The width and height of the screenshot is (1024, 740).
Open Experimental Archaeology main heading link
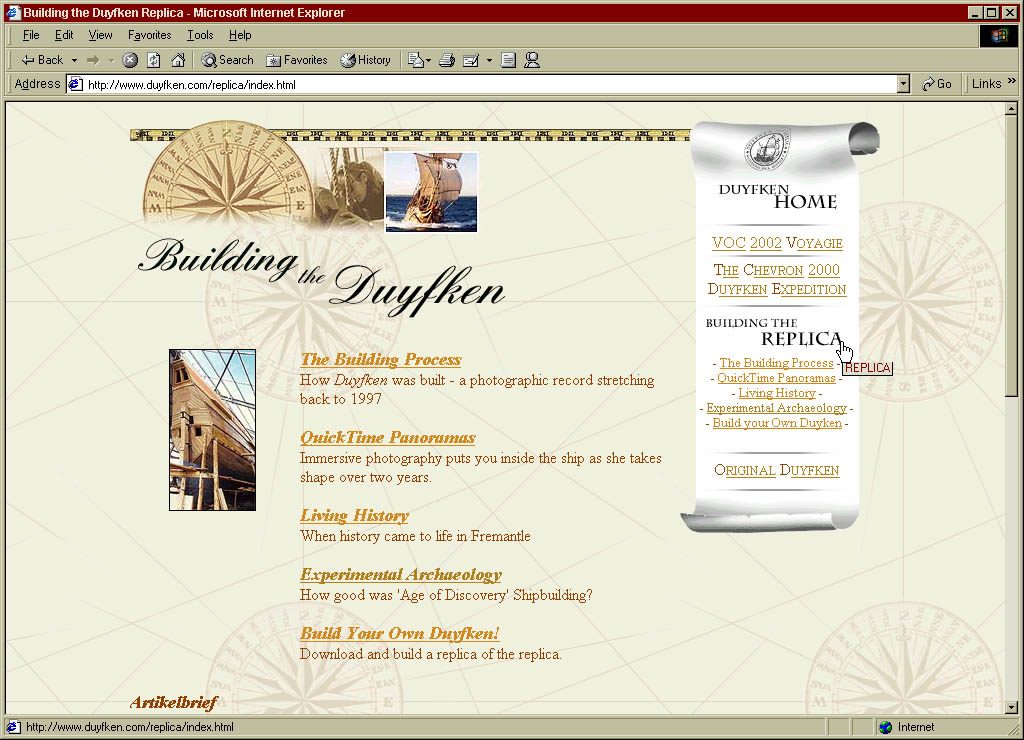coord(401,575)
